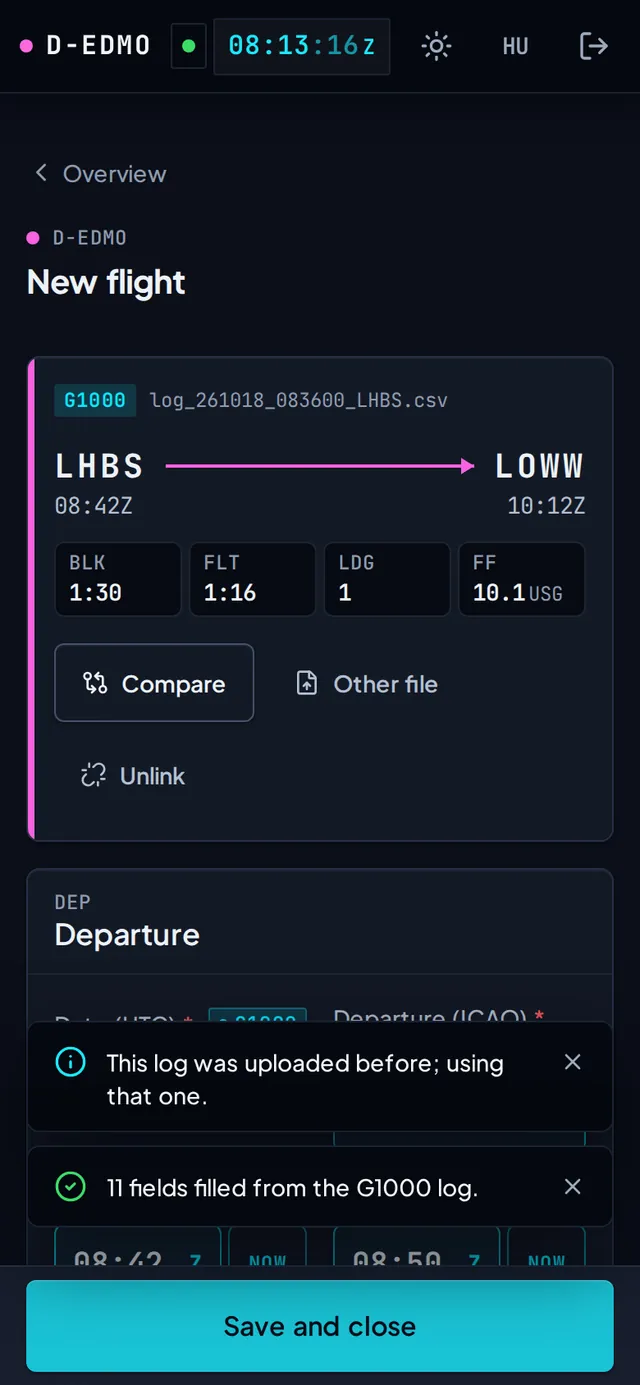Viewport: 640px width, 1385px height.
Task: Click the G1000 badge on log card
Action: [x=95, y=400]
